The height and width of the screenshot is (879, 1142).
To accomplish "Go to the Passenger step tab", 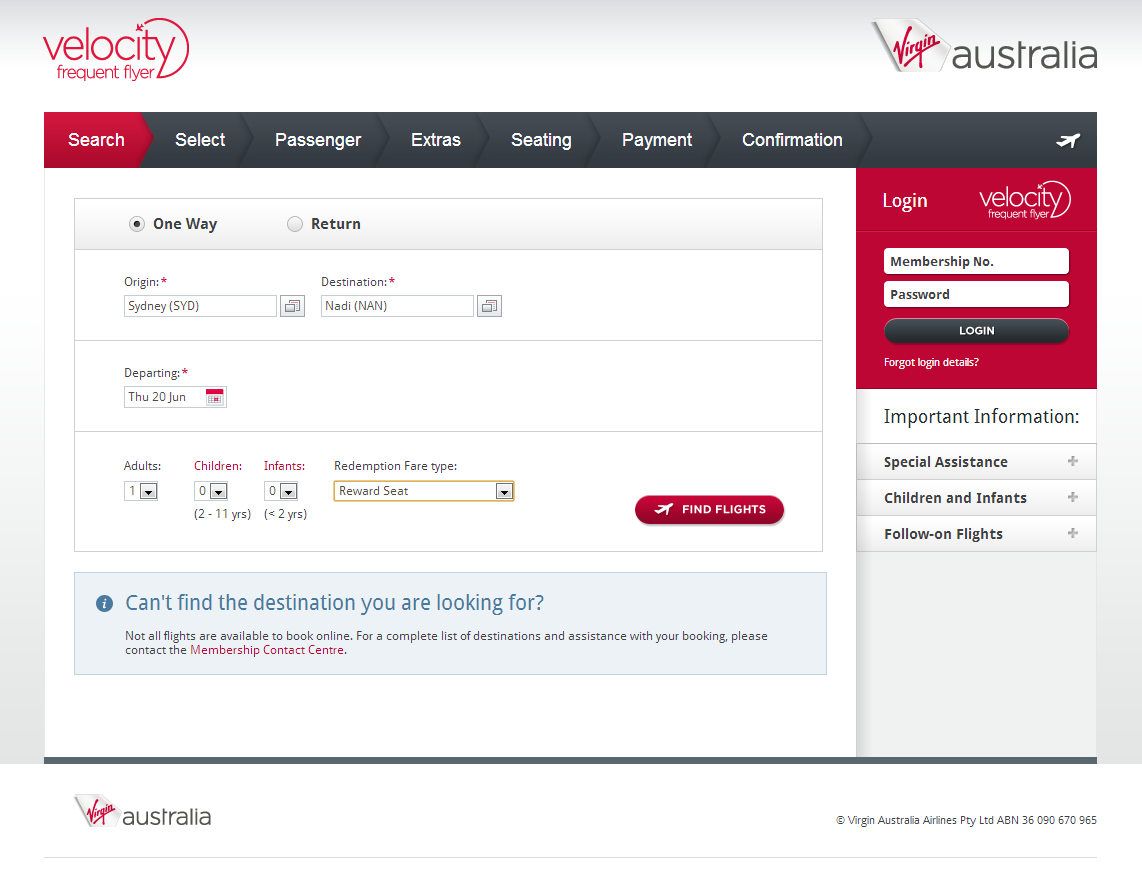I will 318,140.
